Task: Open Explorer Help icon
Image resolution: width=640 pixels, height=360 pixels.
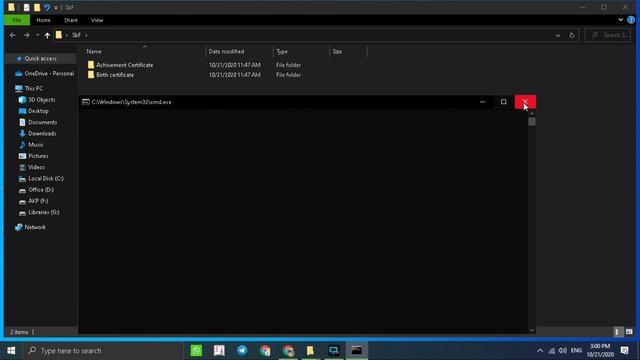Action: click(631, 20)
